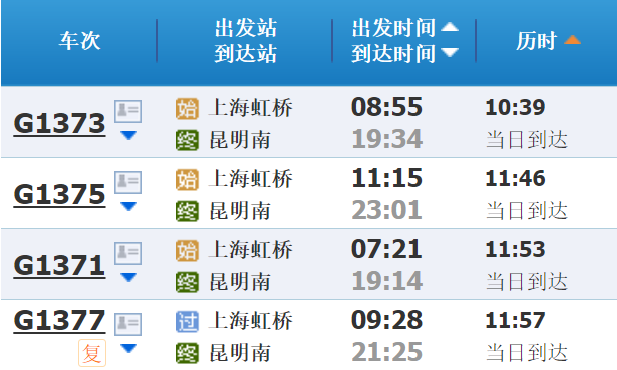
Task: Open the ID card icon beside G1377
Action: pos(128,324)
